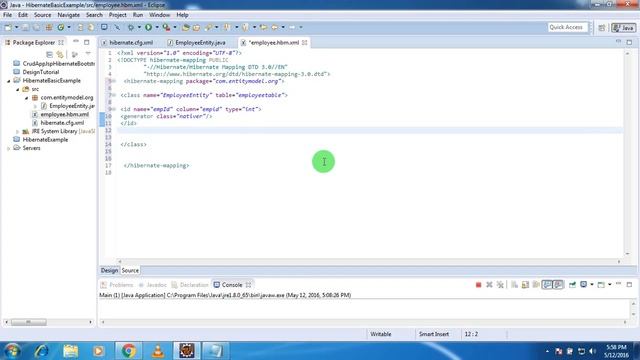Click the Run External Tools icon
640x360 pixels.
tap(166, 27)
